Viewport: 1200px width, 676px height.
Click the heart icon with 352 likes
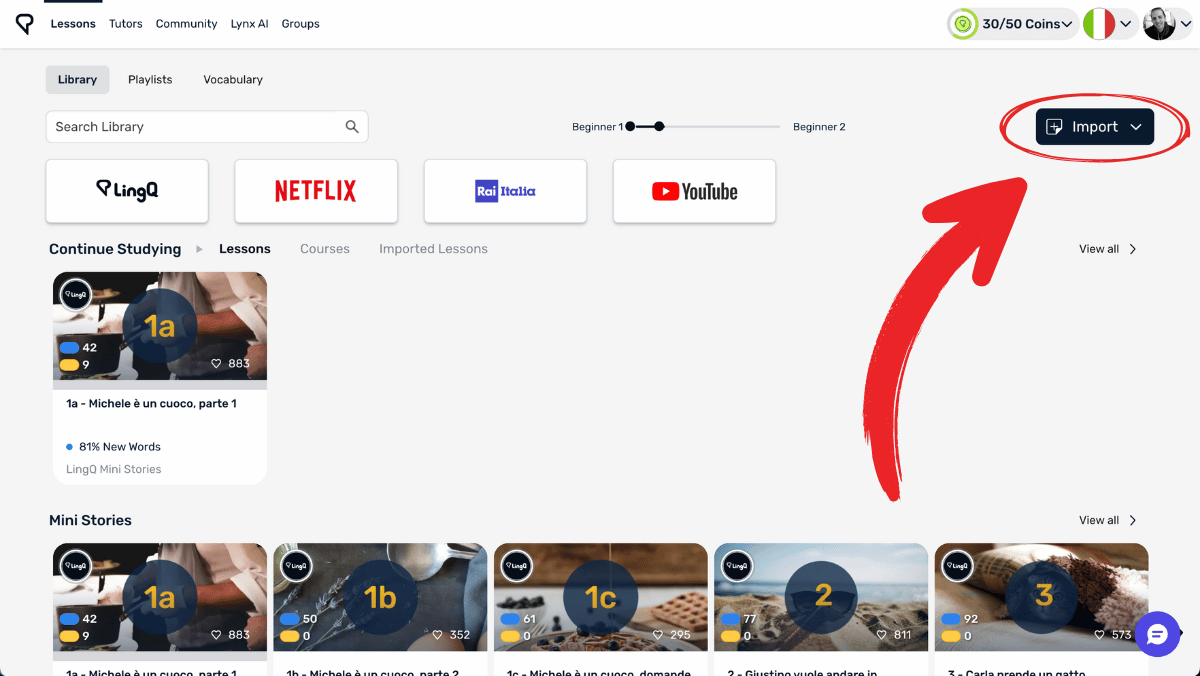coord(437,635)
